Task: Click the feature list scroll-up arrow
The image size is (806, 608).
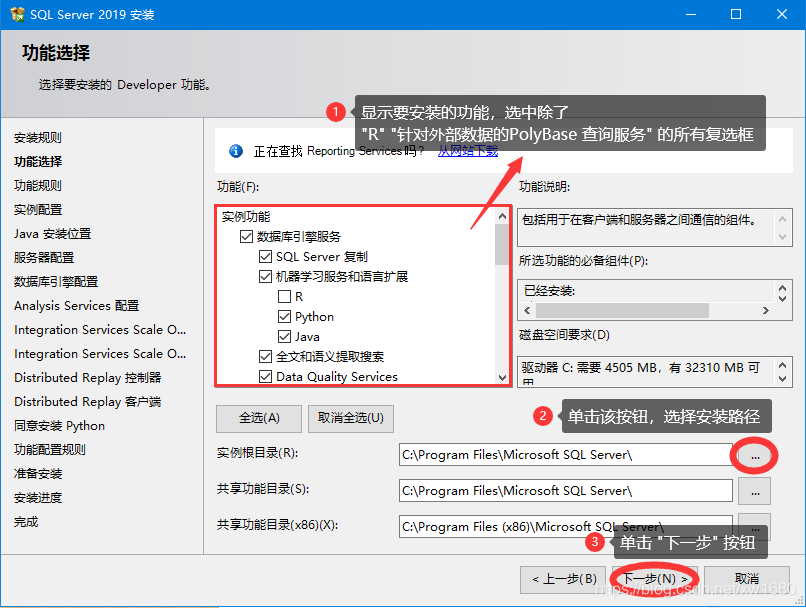Action: (502, 216)
